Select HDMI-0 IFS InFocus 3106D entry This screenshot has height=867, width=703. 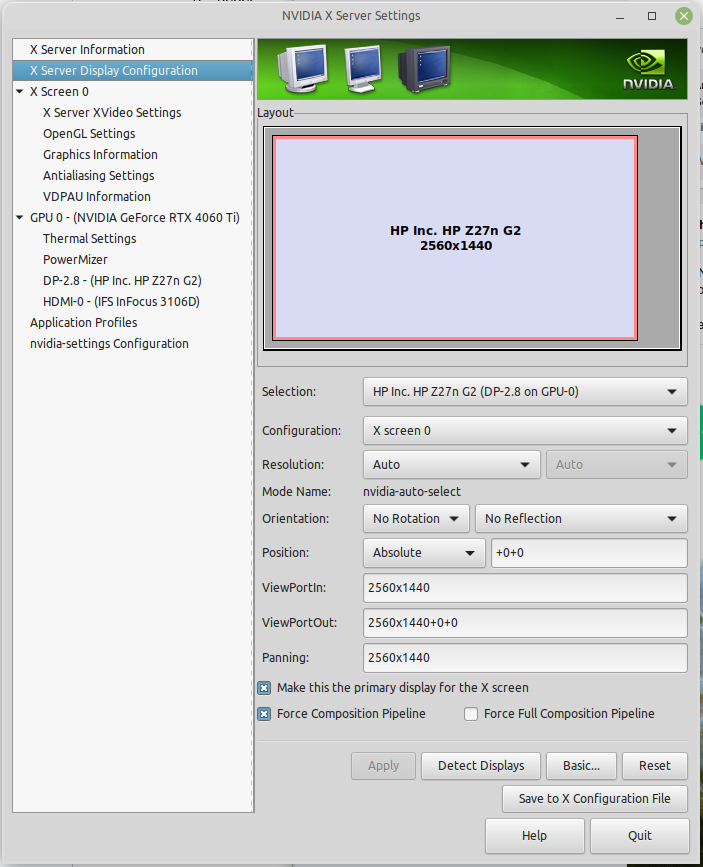(x=121, y=302)
